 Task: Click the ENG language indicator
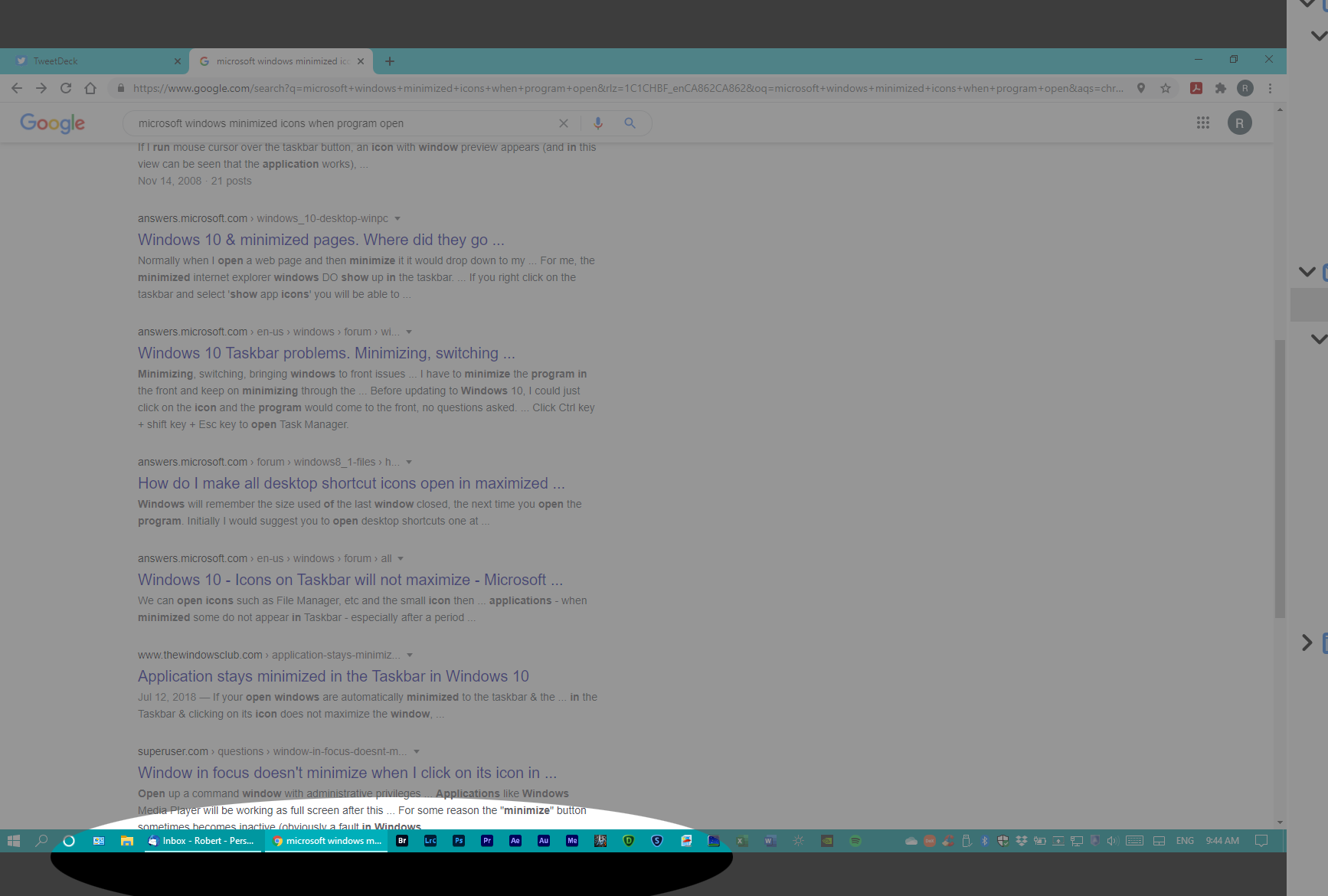pos(1185,841)
